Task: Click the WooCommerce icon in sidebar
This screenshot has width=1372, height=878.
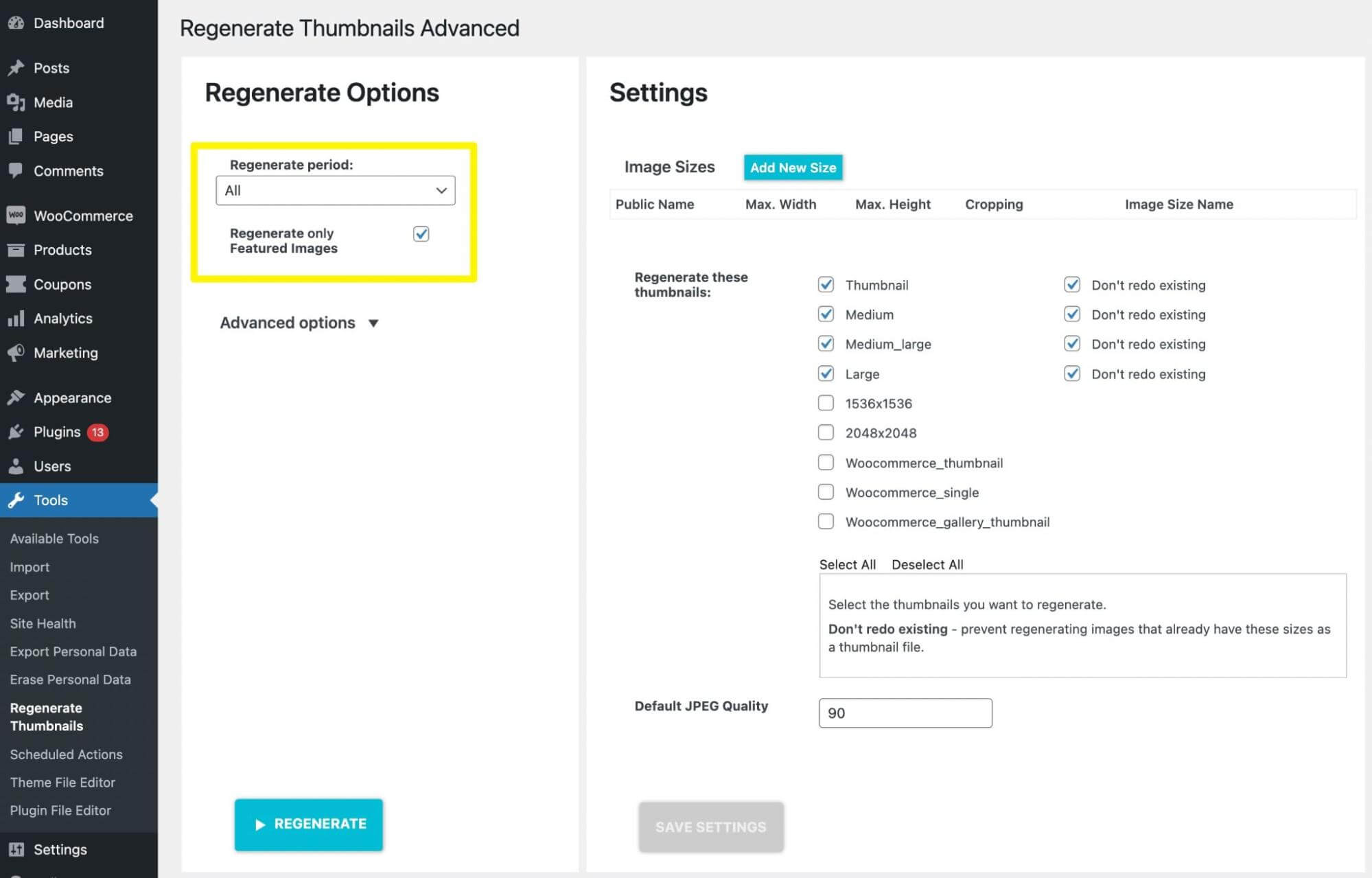Action: coord(17,216)
